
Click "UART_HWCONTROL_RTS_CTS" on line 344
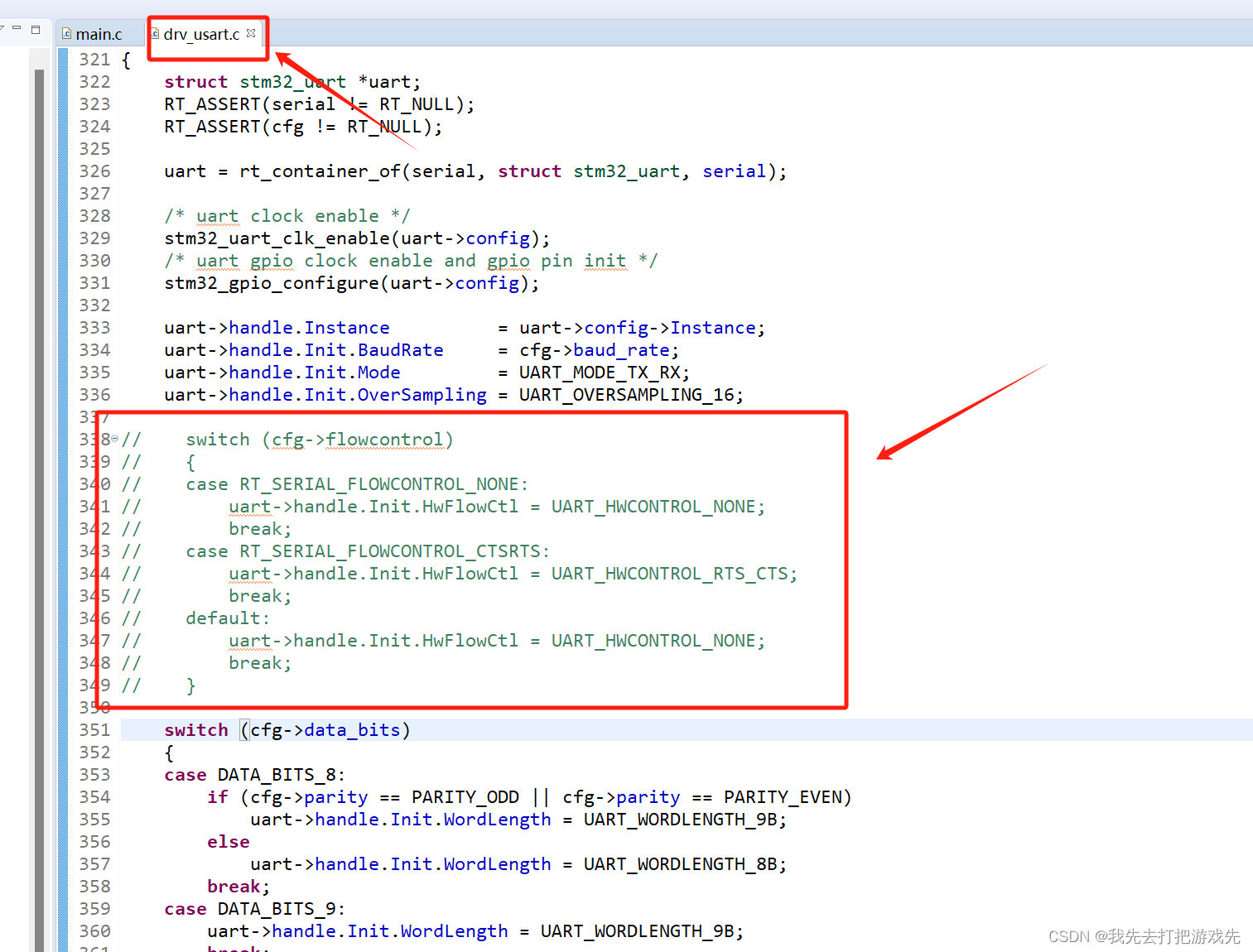[670, 574]
